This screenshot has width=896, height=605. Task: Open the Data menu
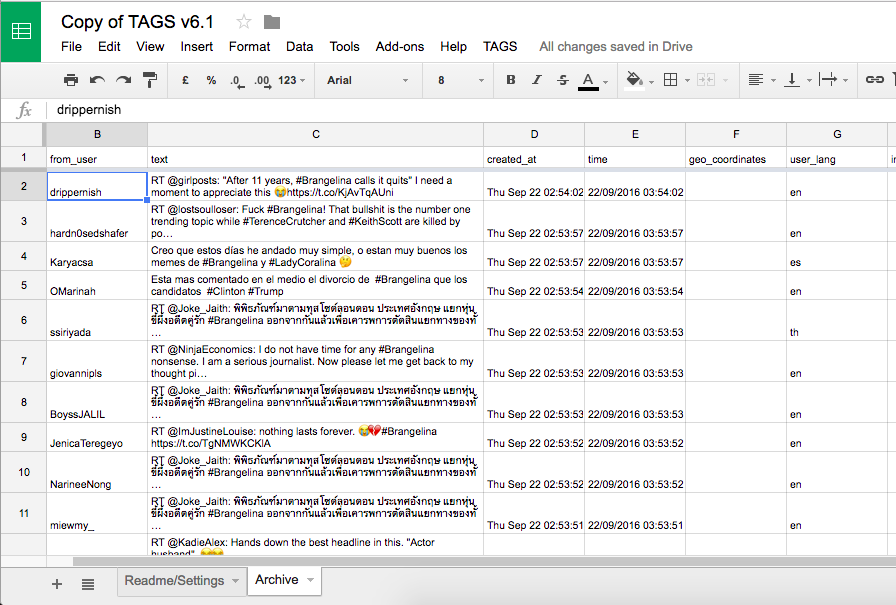click(299, 47)
